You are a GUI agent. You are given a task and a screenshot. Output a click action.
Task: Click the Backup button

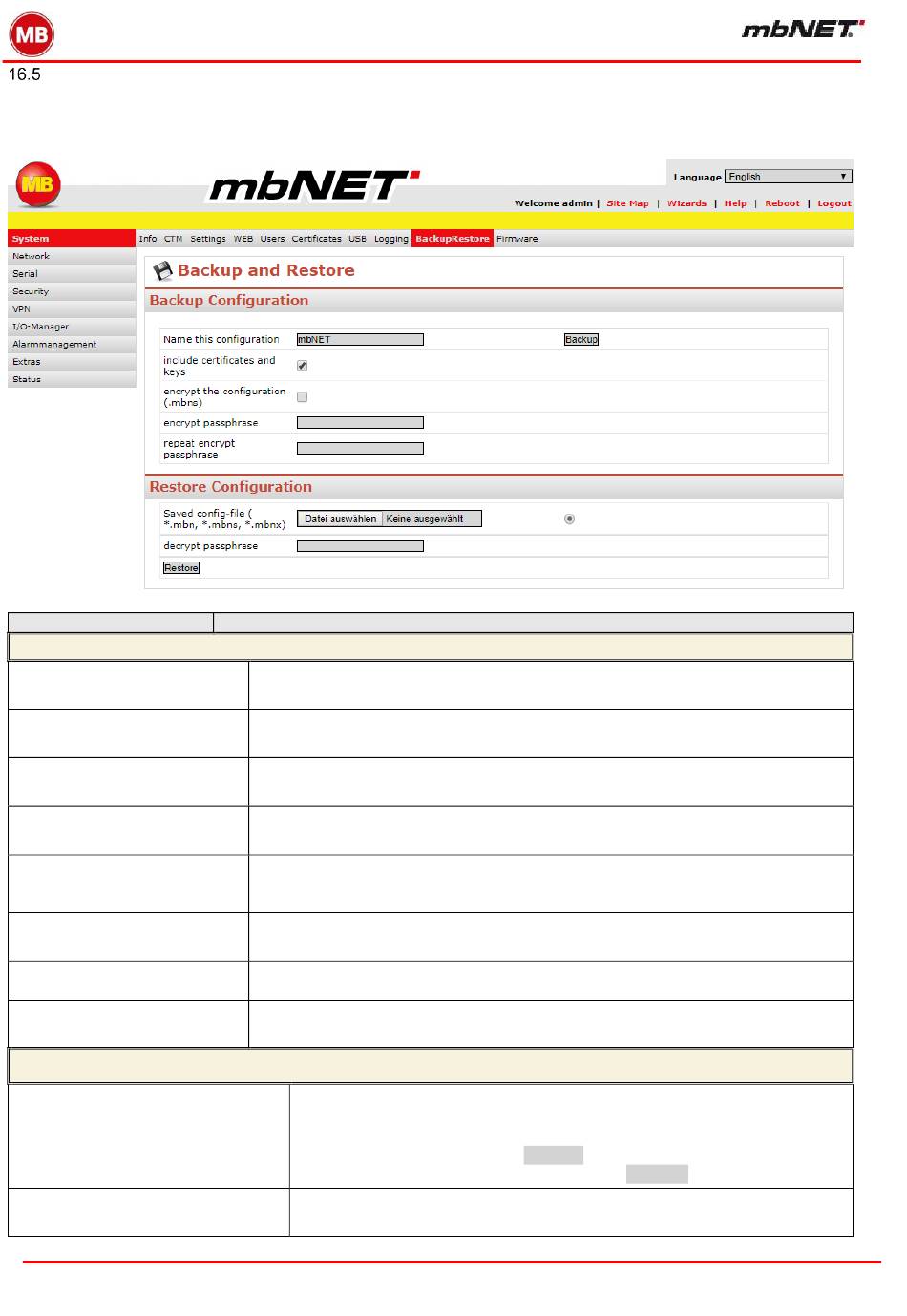(581, 340)
